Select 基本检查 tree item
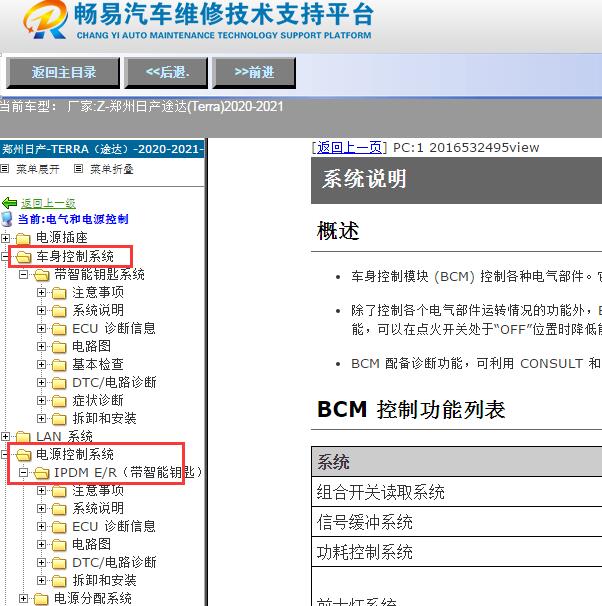Viewport: 602px width, 606px height. (x=98, y=364)
